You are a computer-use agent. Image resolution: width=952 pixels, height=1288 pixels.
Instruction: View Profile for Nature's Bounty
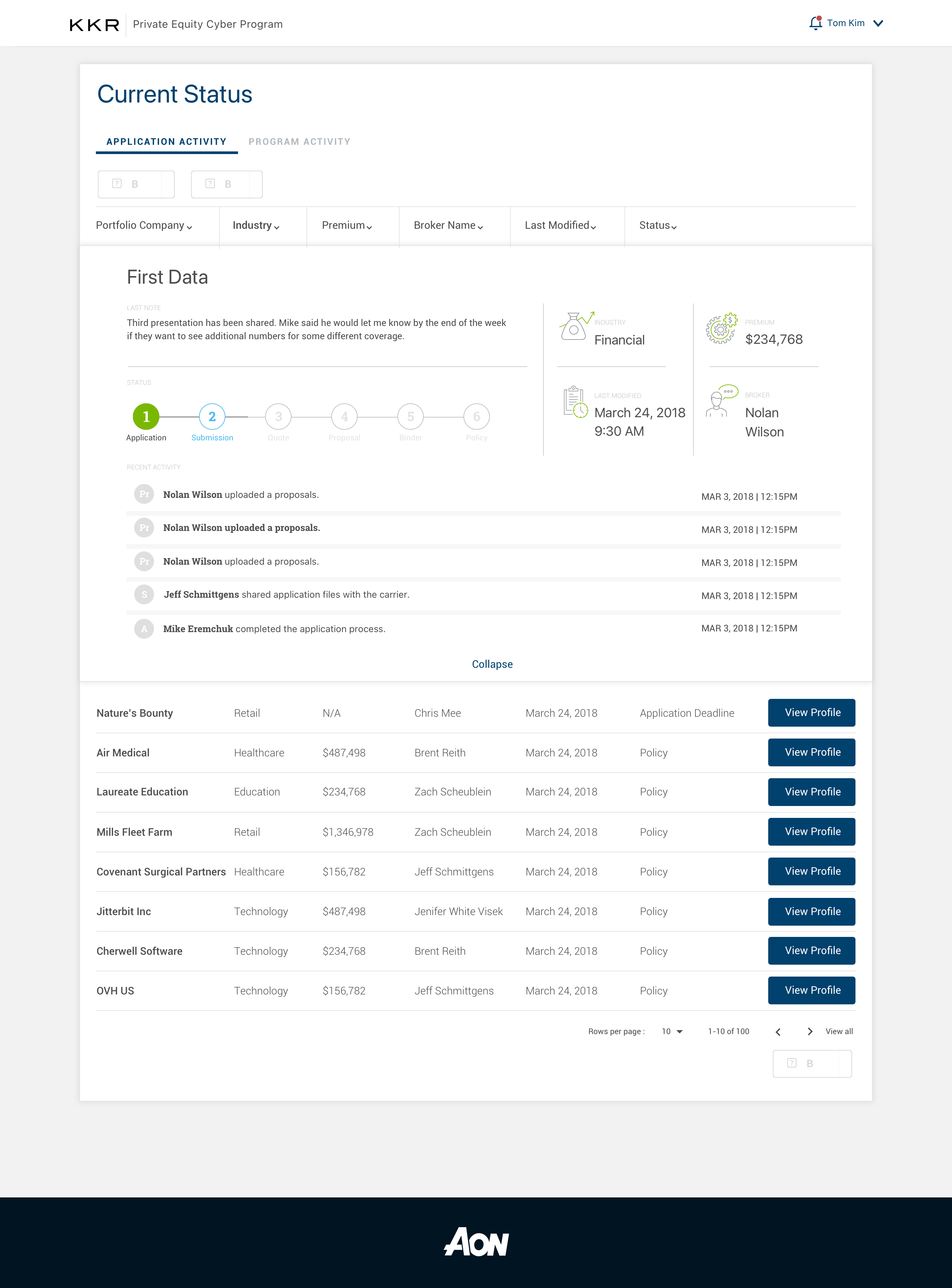coord(812,713)
